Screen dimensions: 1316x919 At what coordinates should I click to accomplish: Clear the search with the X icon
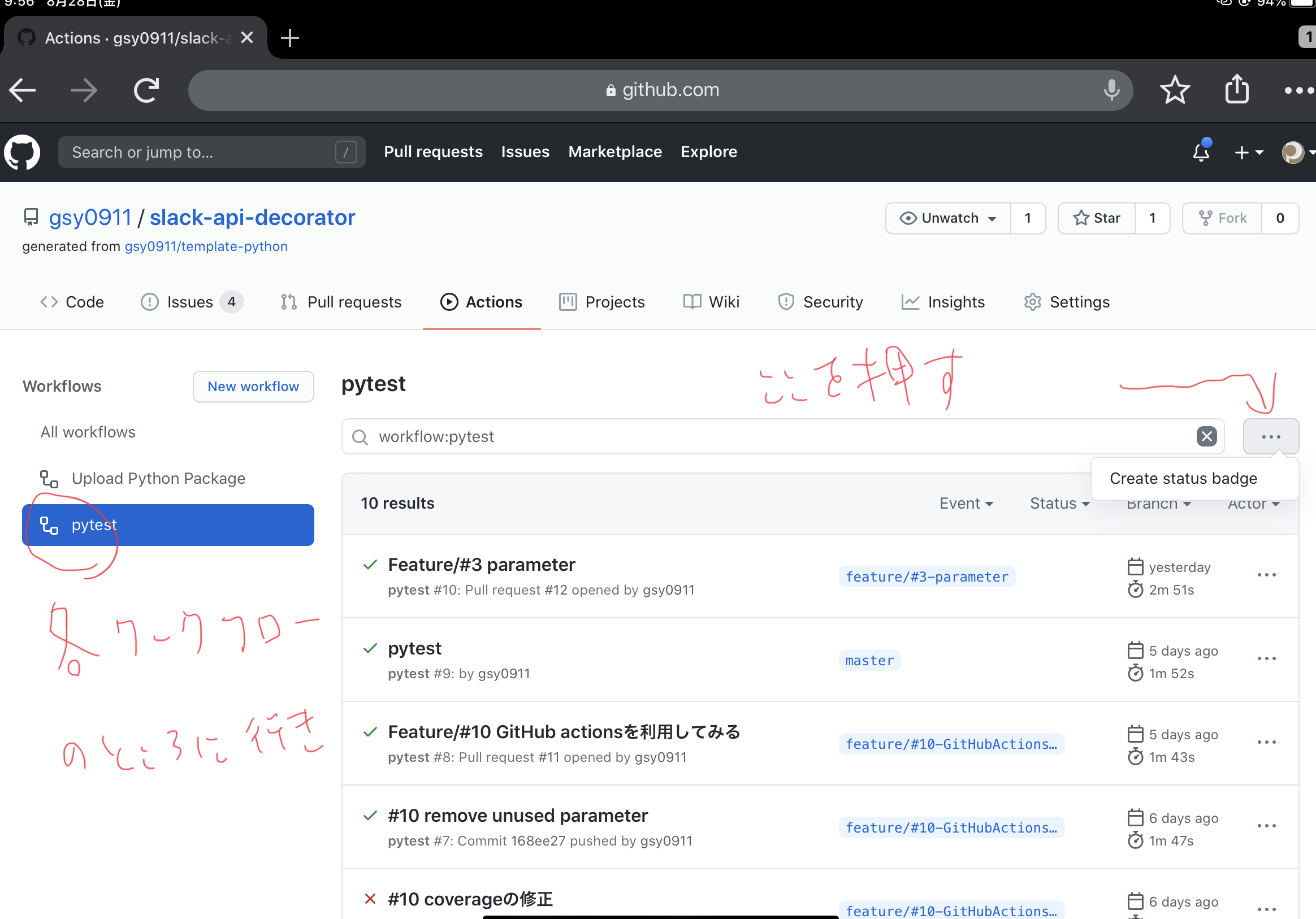pyautogui.click(x=1206, y=436)
